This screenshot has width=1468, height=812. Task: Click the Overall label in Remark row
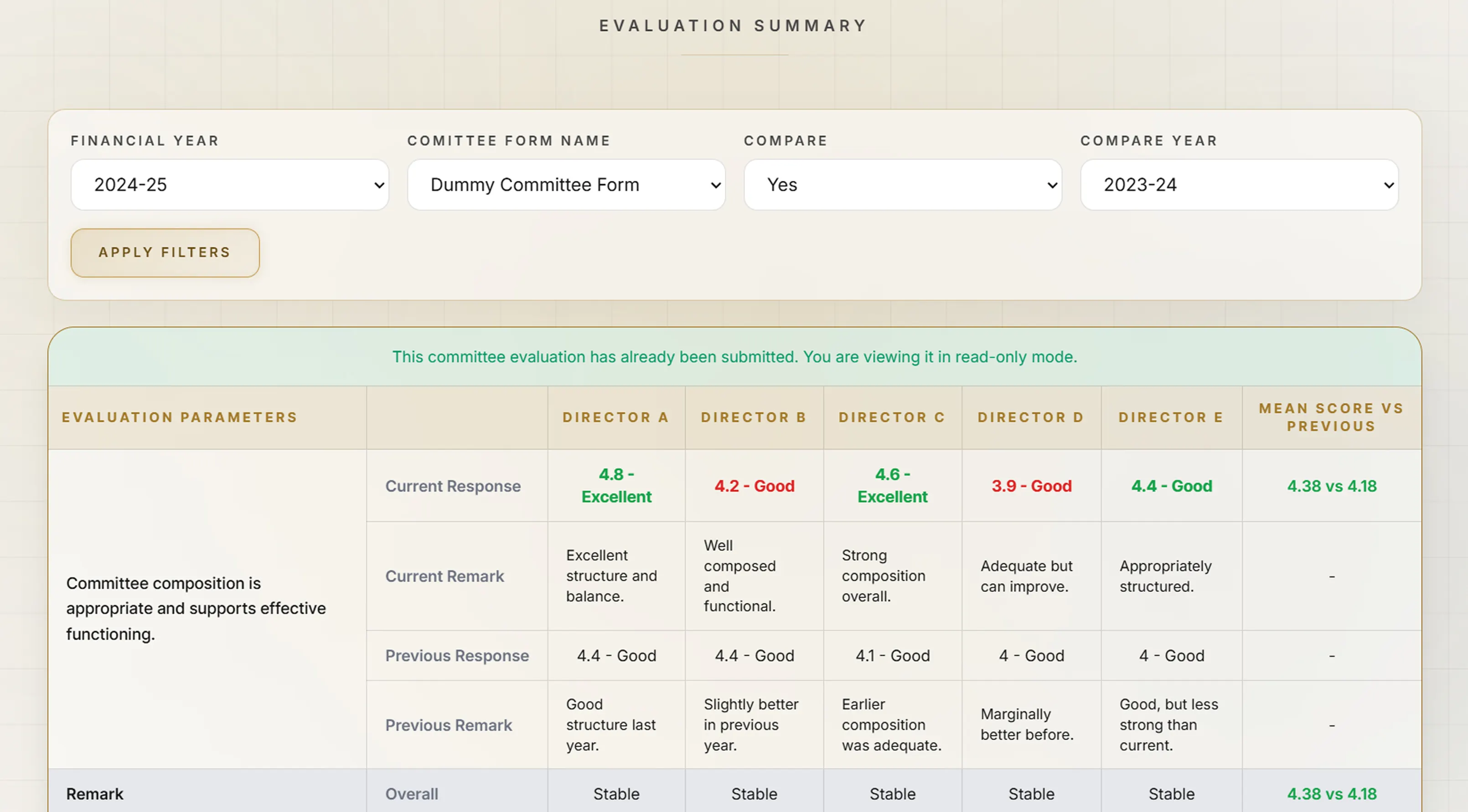[x=411, y=794]
